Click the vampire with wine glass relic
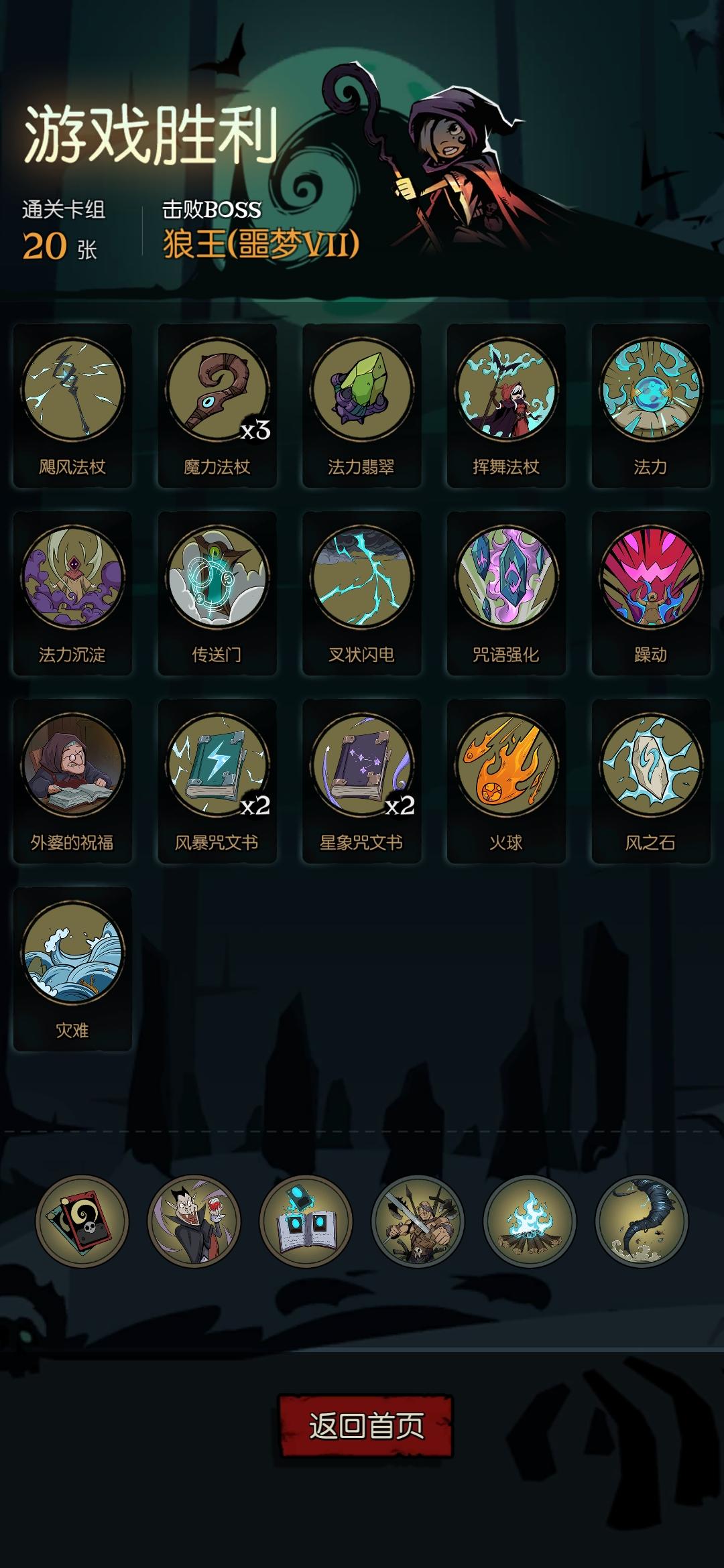The height and width of the screenshot is (1568, 724). click(x=194, y=1221)
